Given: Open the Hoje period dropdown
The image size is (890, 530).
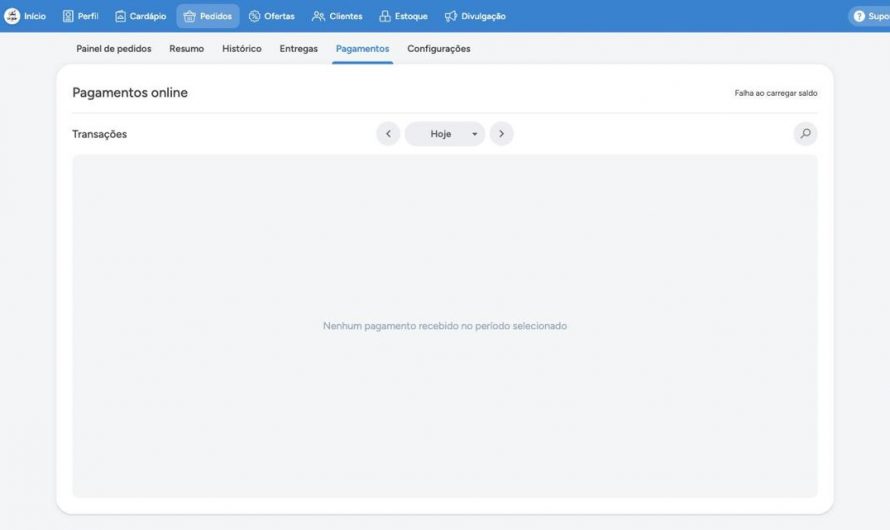Looking at the screenshot, I should (444, 134).
